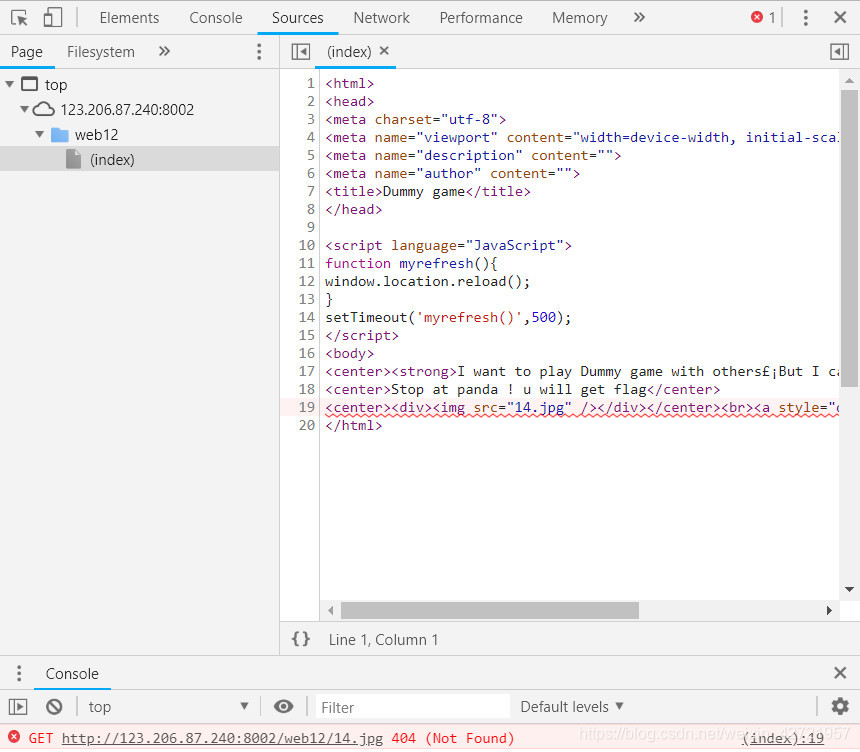This screenshot has width=860, height=752.
Task: Click the red error icon in console message
Action: click(14, 737)
